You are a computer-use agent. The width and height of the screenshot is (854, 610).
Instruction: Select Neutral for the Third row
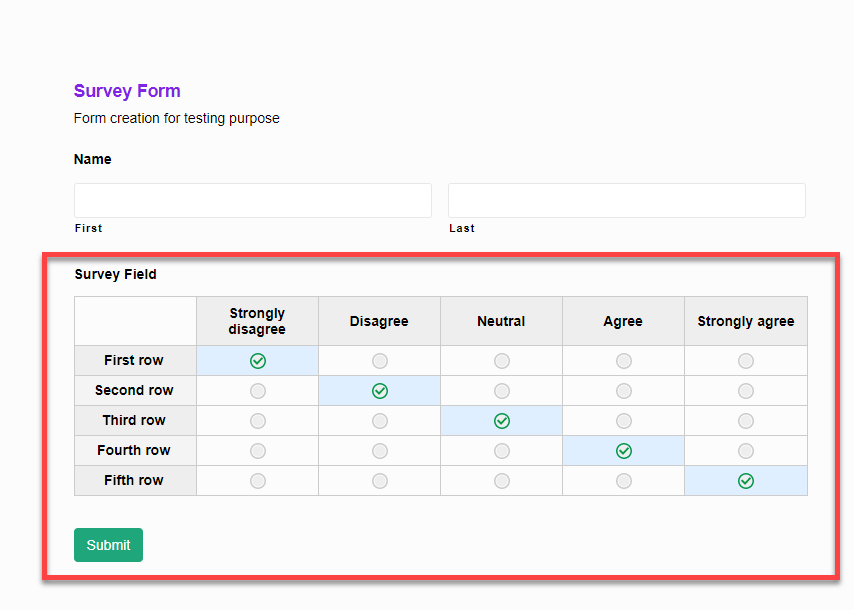click(x=501, y=420)
